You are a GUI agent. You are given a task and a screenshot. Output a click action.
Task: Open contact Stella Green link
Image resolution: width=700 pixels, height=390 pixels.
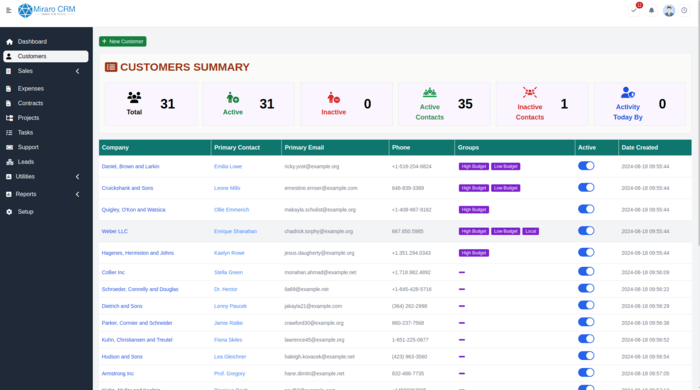click(228, 272)
